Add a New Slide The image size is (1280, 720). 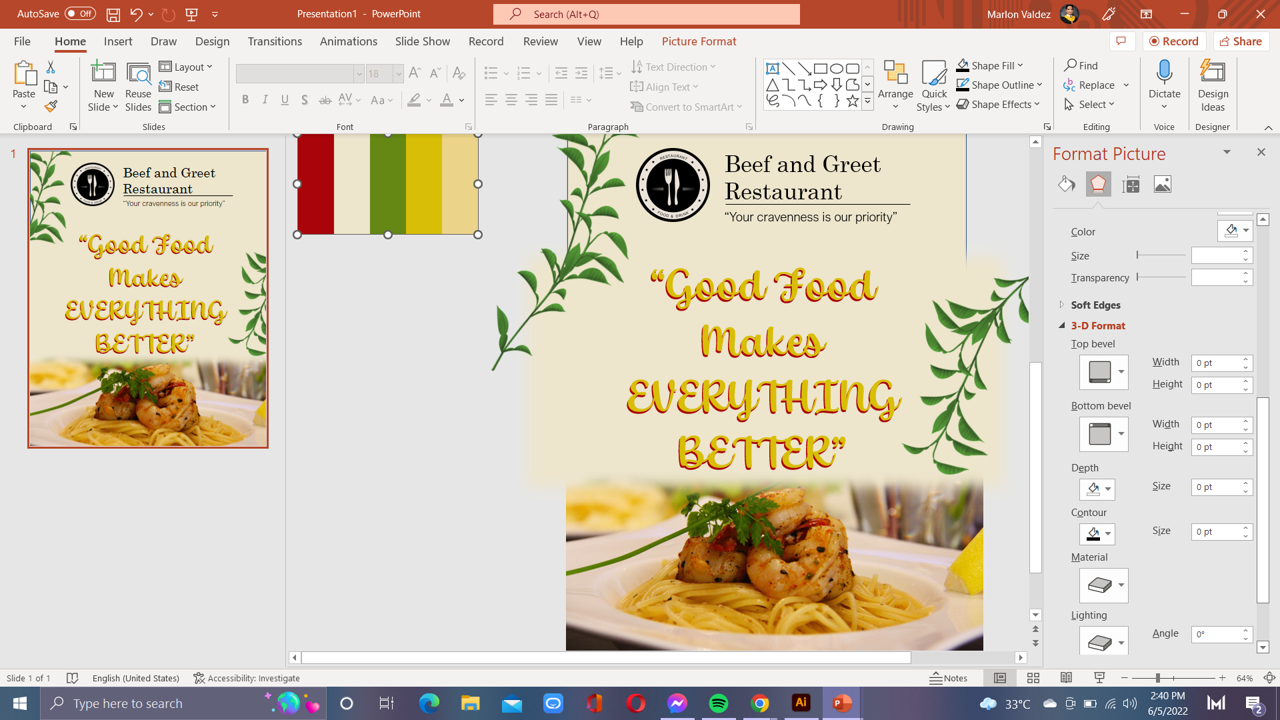103,86
